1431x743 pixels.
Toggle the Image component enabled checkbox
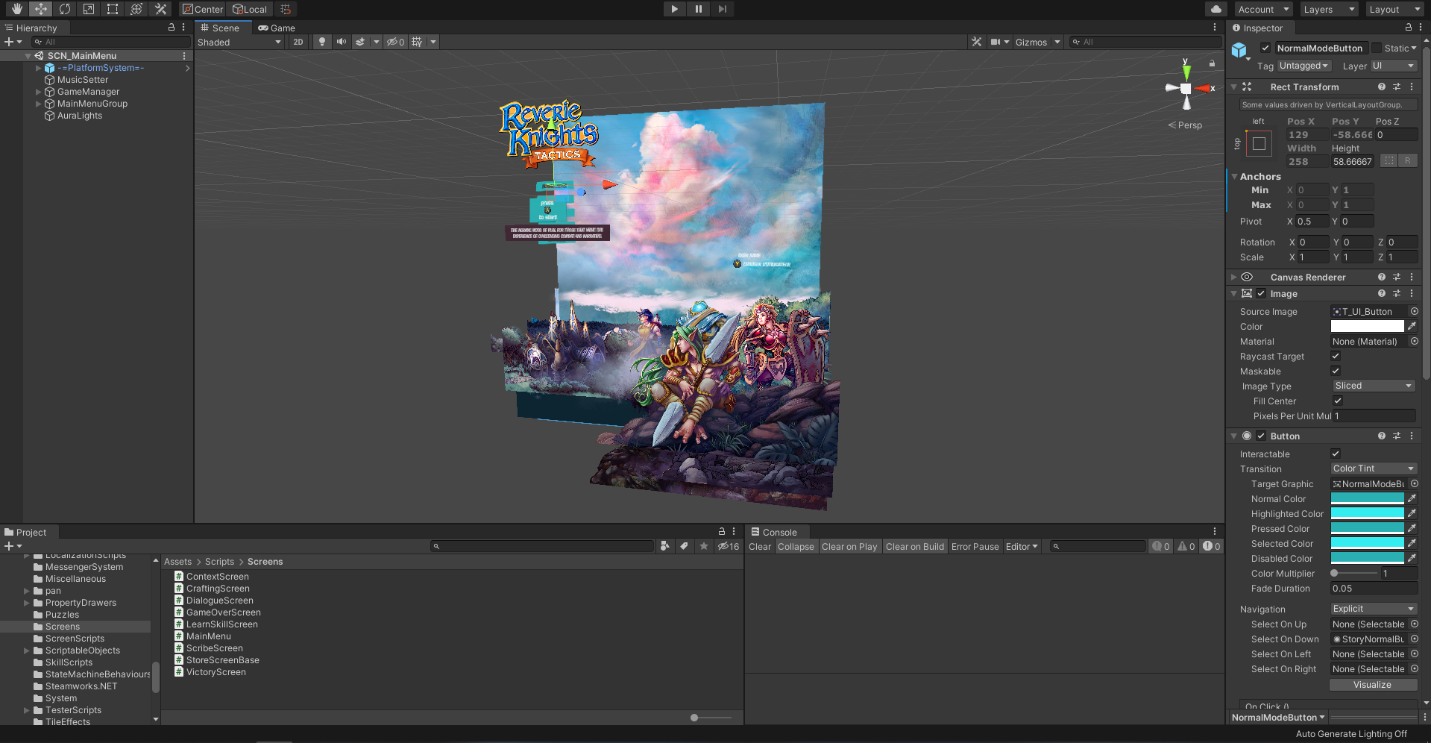(1261, 294)
